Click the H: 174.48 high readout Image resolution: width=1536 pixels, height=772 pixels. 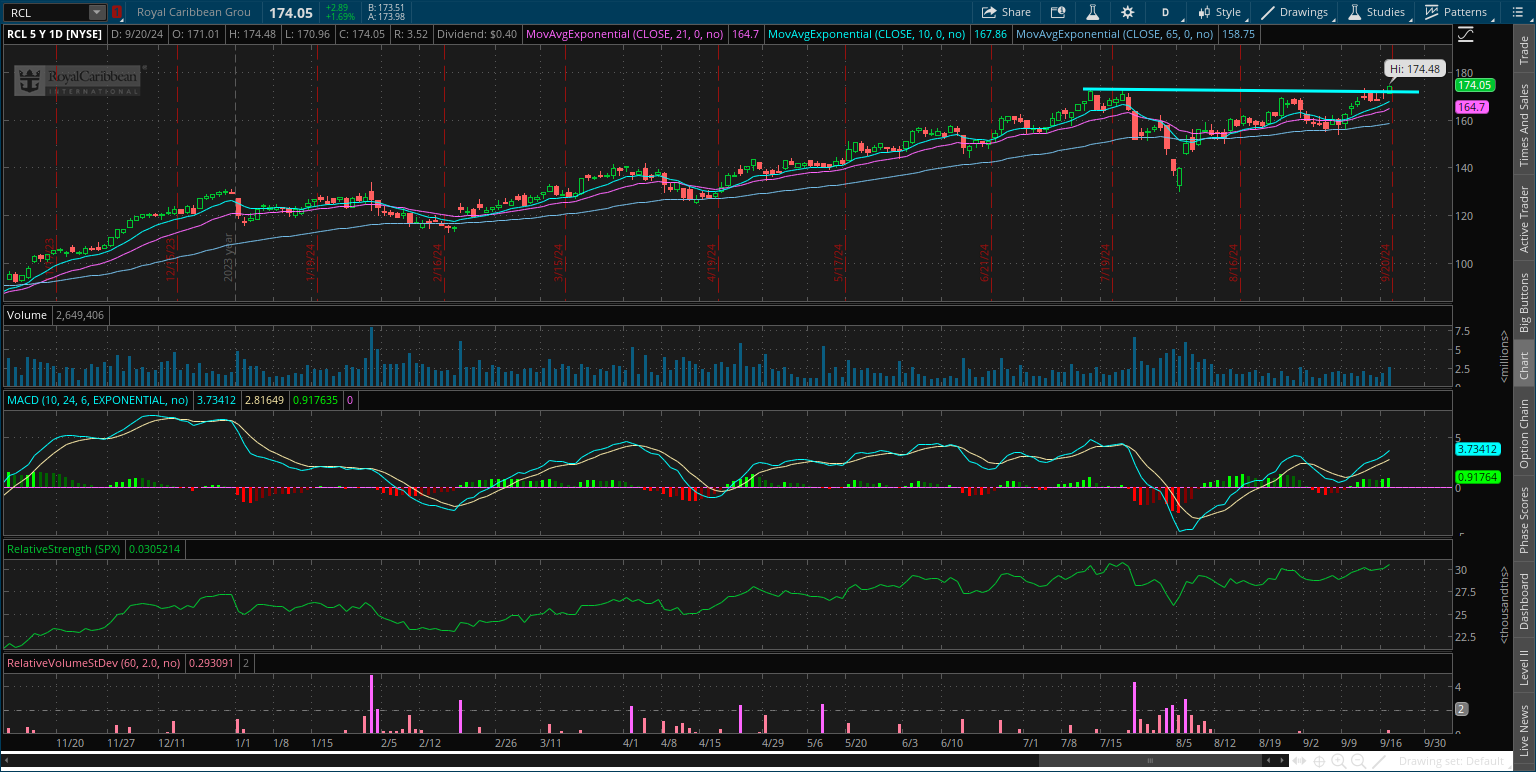coord(254,34)
